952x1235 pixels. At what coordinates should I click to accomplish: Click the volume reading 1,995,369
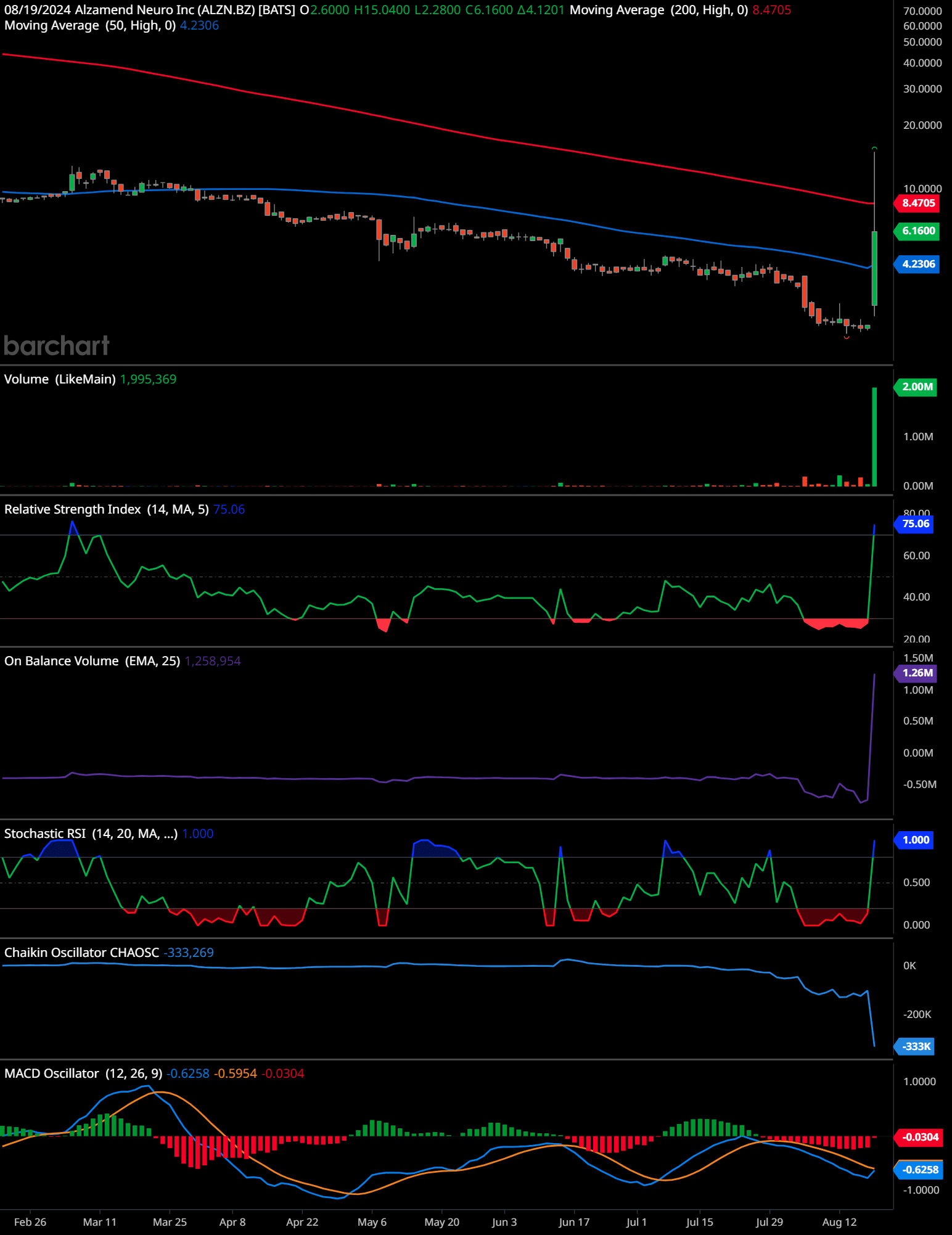point(148,379)
